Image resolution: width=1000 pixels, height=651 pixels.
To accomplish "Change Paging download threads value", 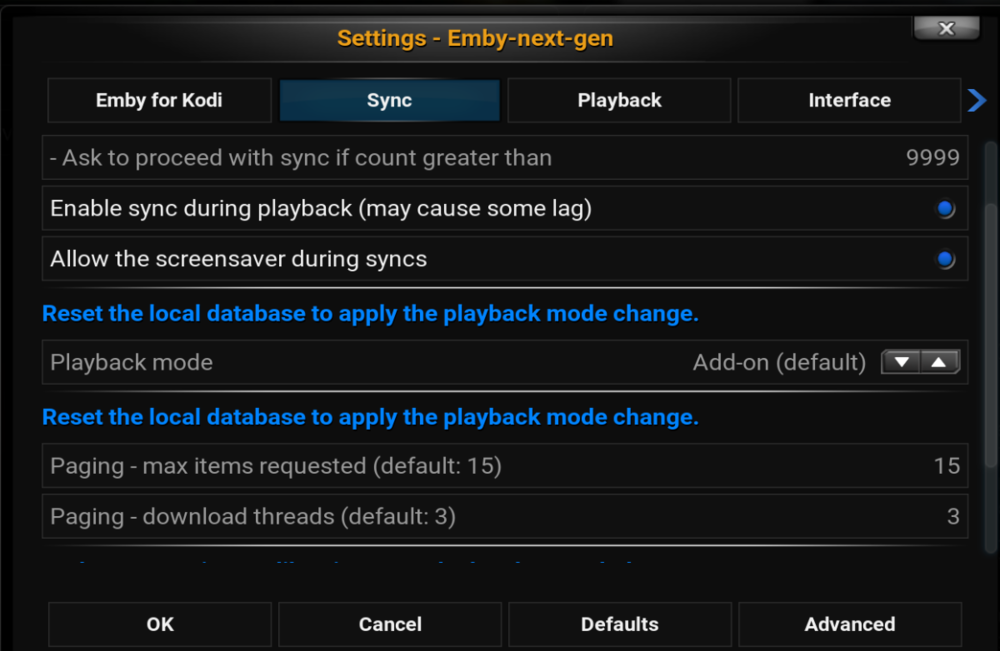I will pos(953,516).
